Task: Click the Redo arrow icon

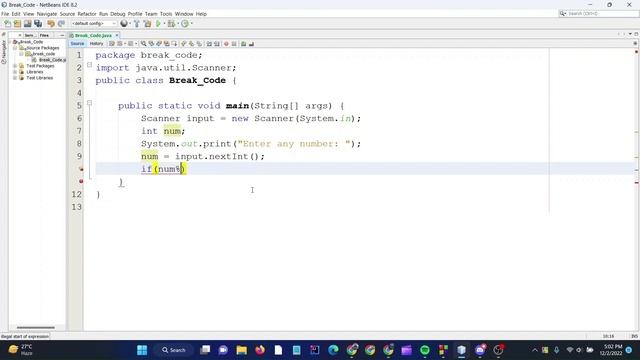Action: 61,24
